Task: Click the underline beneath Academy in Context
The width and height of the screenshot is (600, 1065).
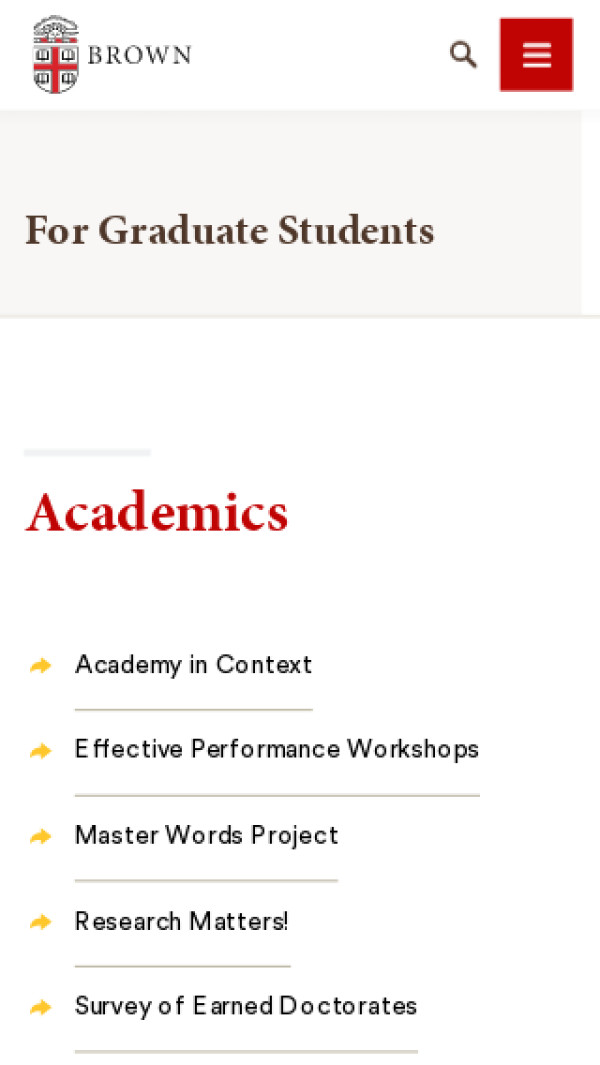Action: point(193,710)
